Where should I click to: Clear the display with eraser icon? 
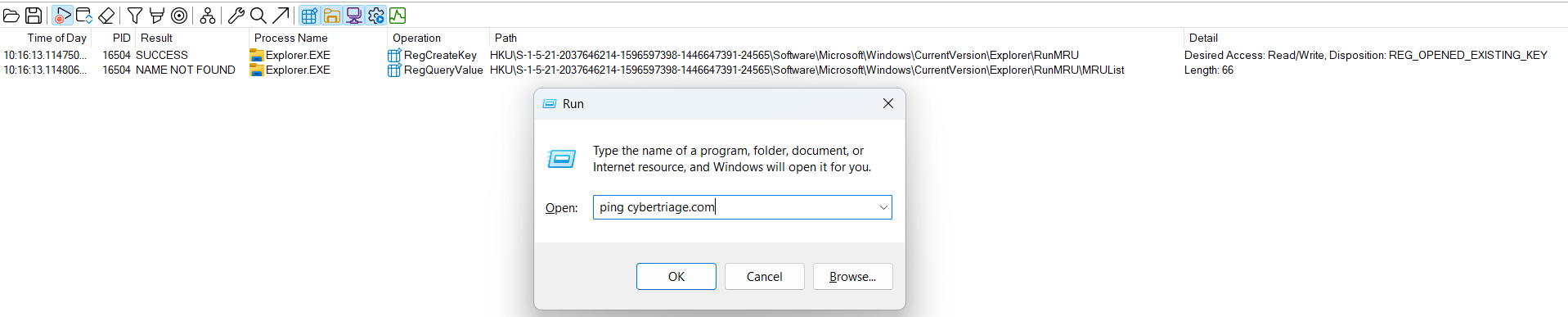[x=106, y=16]
